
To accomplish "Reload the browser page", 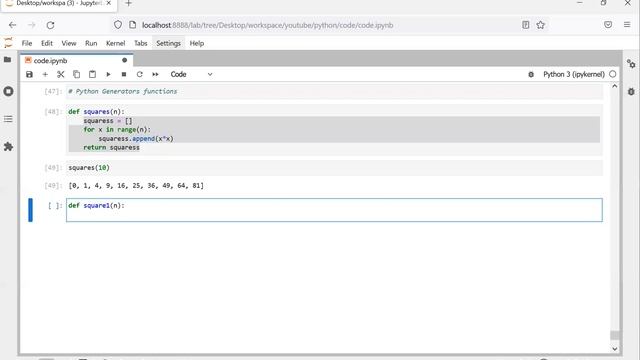I will pyautogui.click(x=50, y=25).
